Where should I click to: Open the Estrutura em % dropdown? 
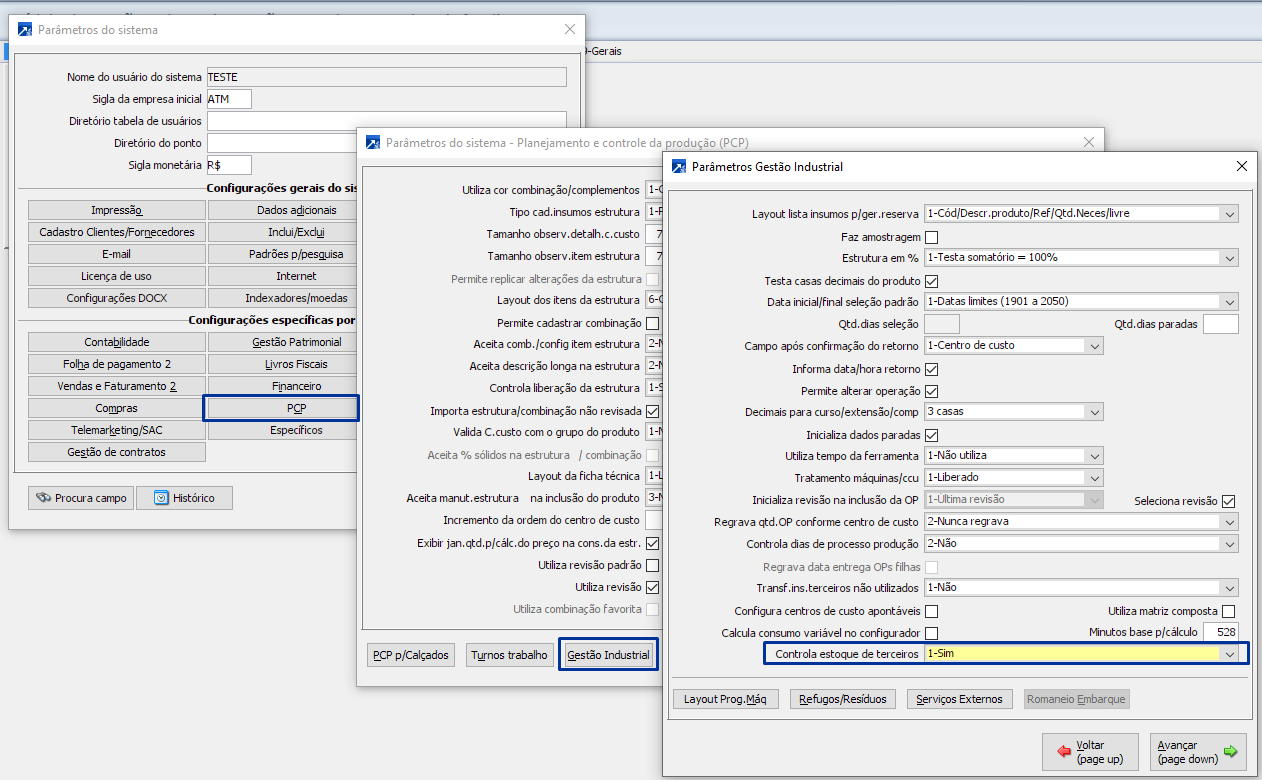point(1229,258)
